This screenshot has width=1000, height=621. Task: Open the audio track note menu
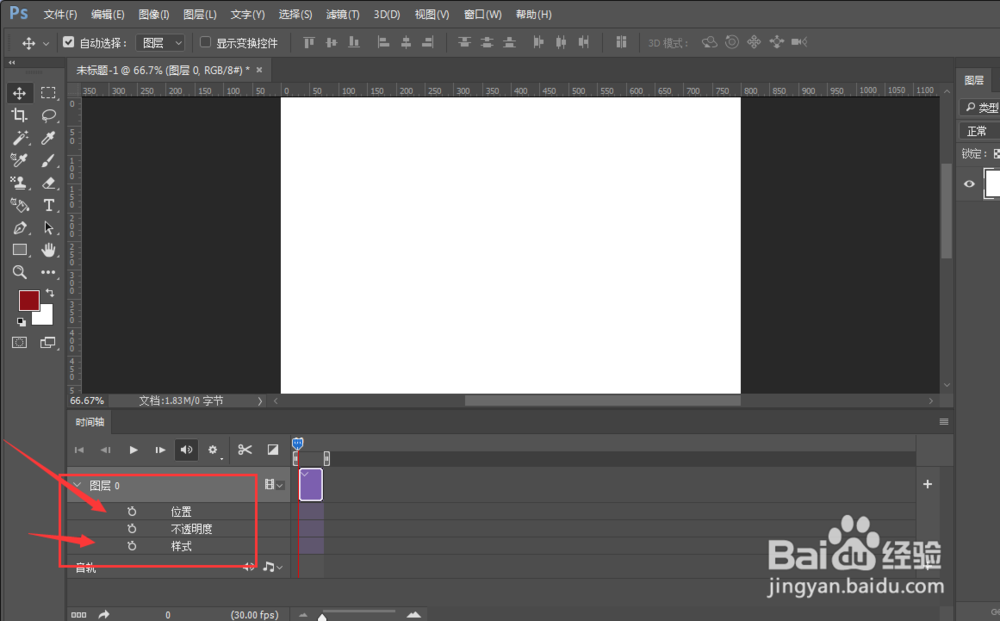273,567
